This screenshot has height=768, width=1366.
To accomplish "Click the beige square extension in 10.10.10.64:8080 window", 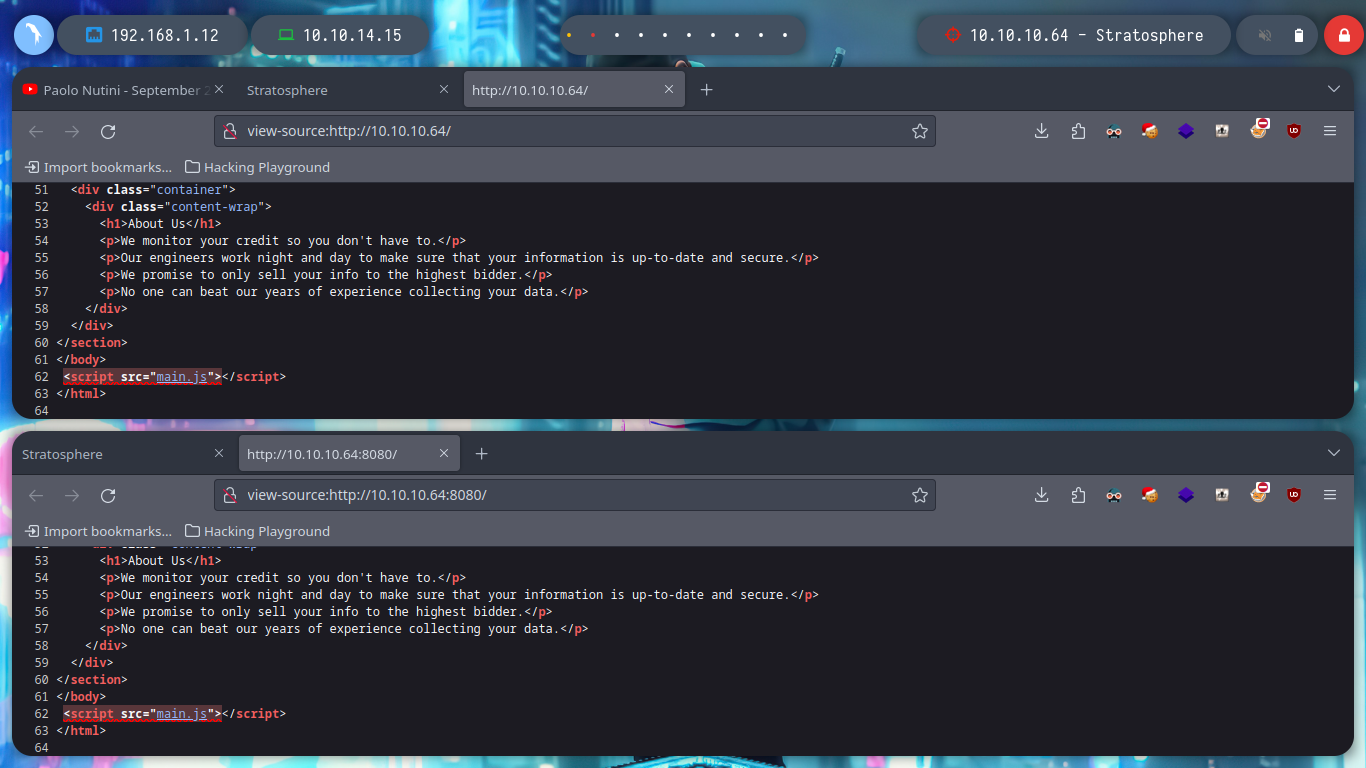I will pos(1221,495).
